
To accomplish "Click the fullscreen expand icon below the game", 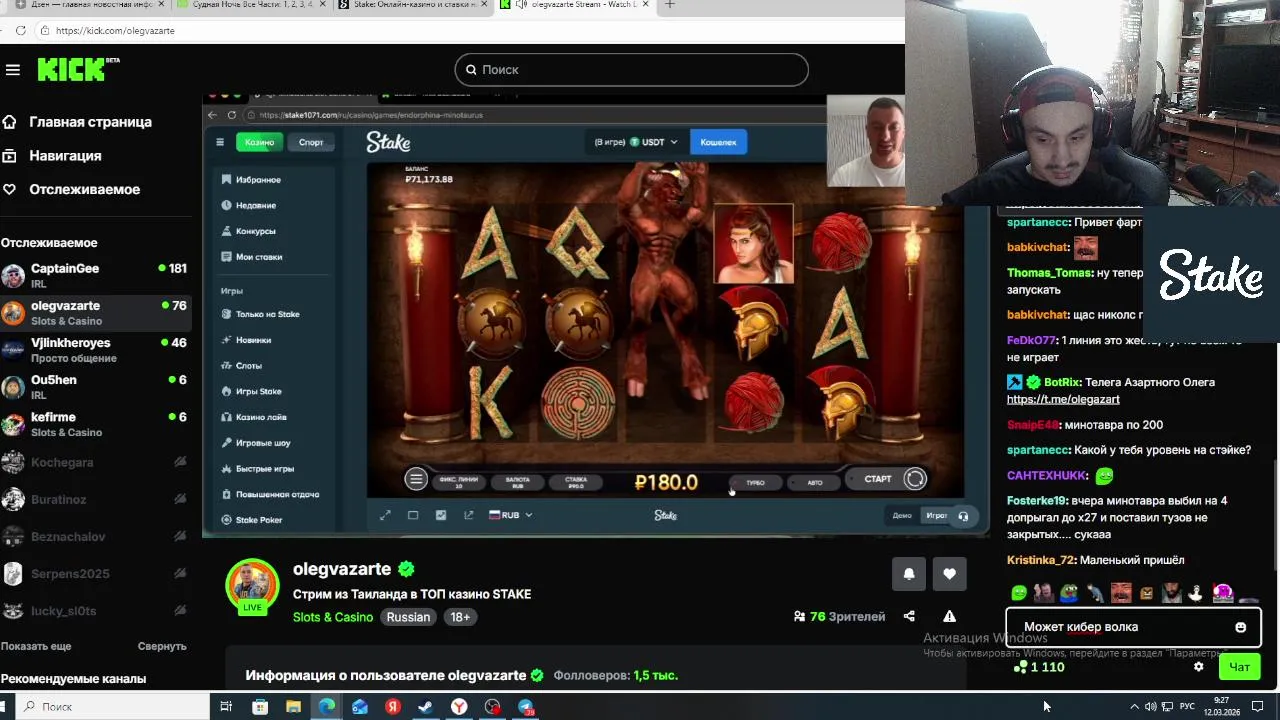I will click(385, 515).
